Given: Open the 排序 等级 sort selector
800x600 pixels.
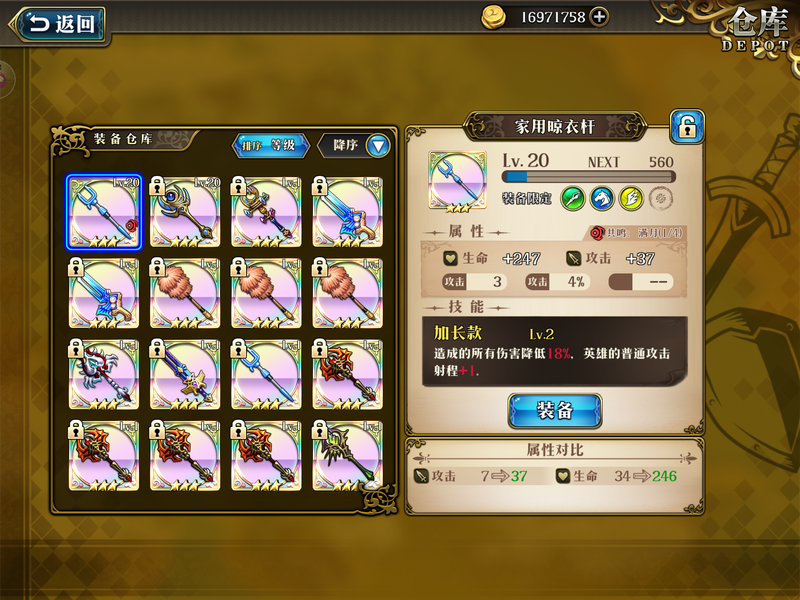Looking at the screenshot, I should coord(270,145).
